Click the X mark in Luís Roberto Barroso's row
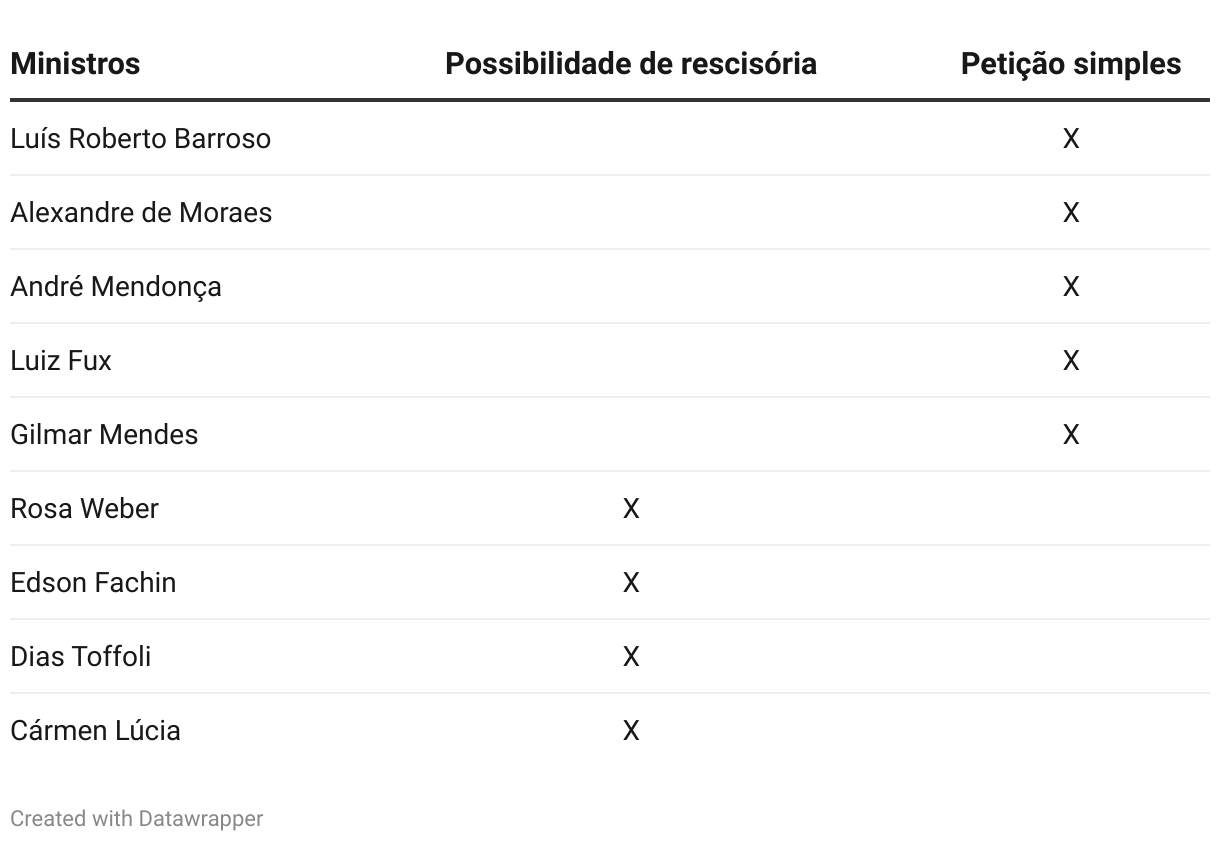Viewport: 1220px width, 842px height. tap(1070, 138)
